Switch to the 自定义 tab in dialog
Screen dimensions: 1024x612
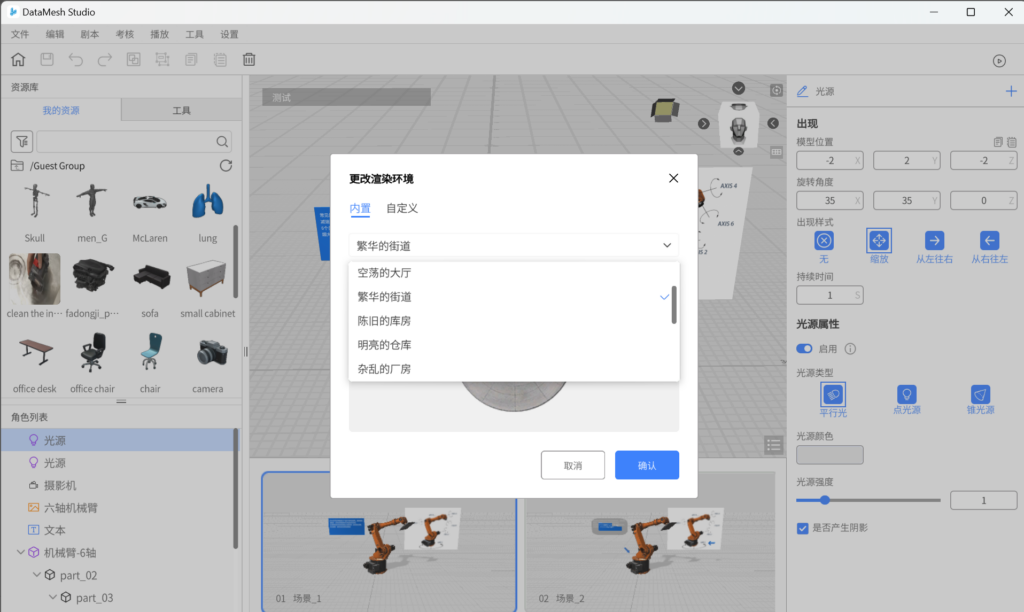click(x=402, y=208)
